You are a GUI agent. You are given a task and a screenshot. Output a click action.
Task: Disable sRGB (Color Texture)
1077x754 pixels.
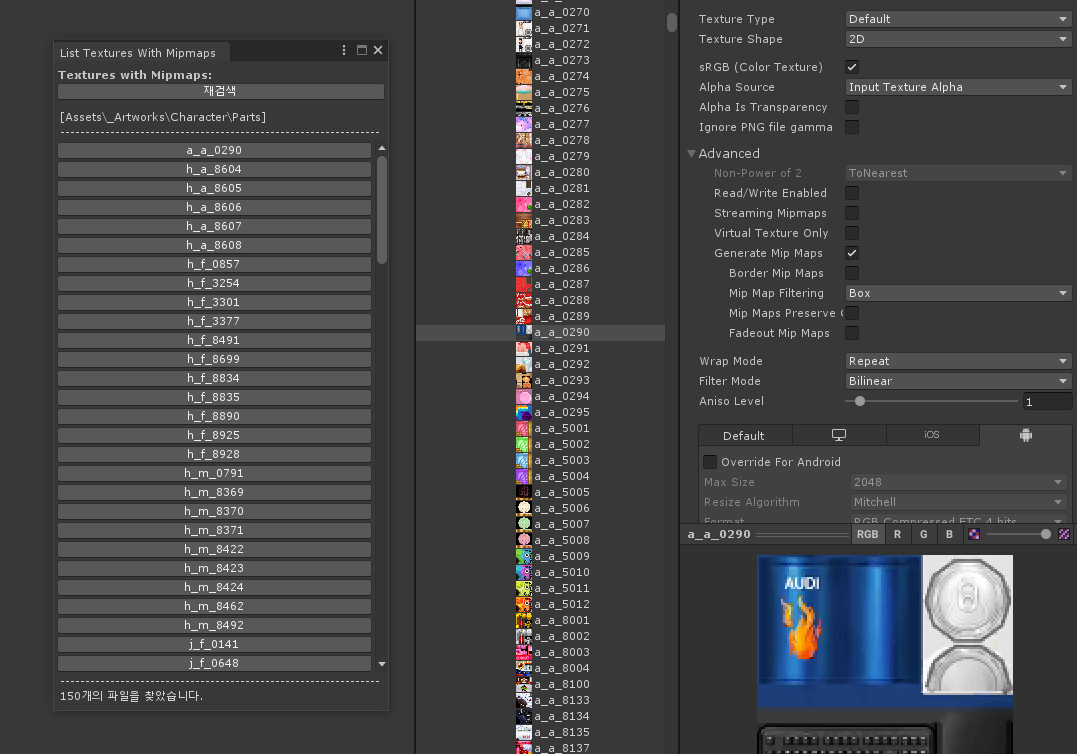[852, 66]
